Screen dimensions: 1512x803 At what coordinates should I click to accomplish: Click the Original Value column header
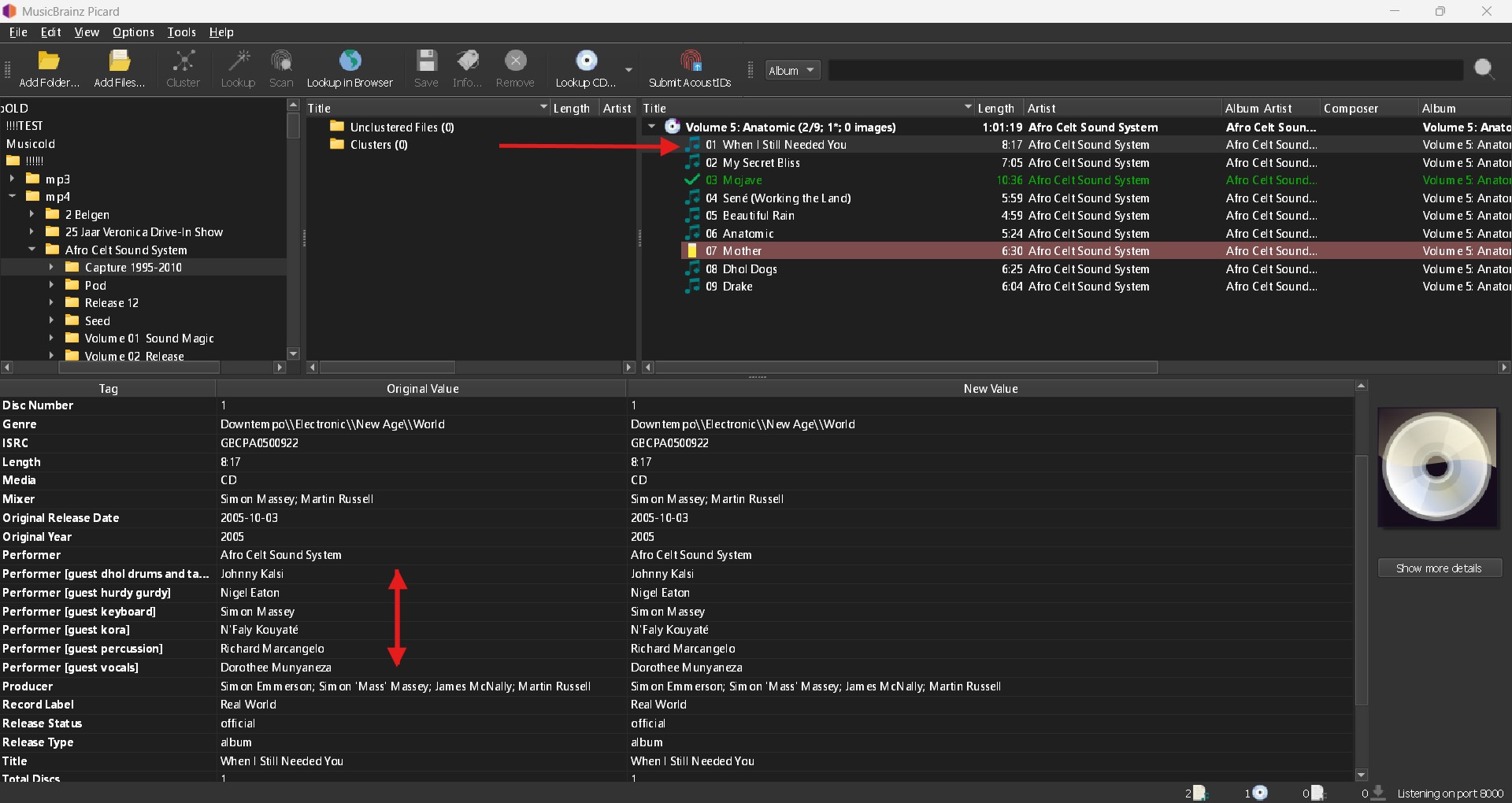pos(421,388)
